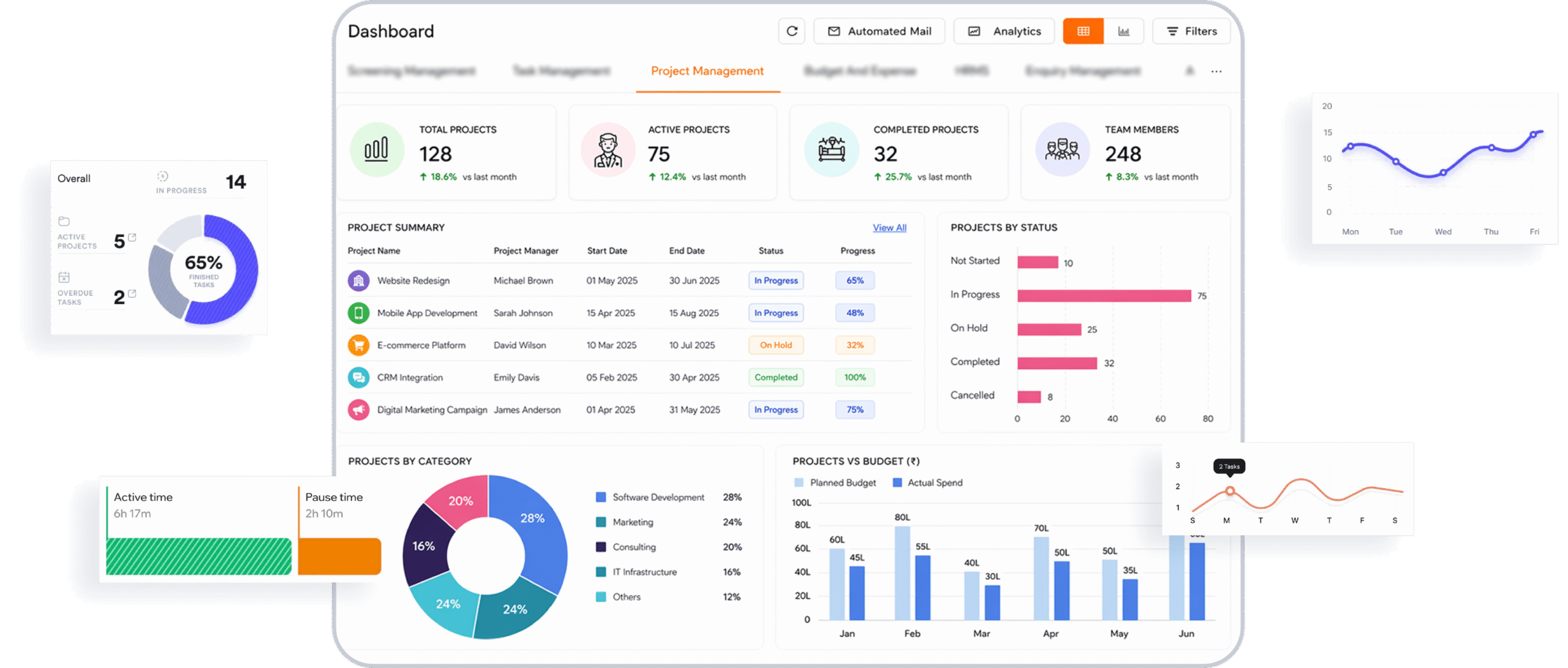Click the Project Name column header

point(374,251)
